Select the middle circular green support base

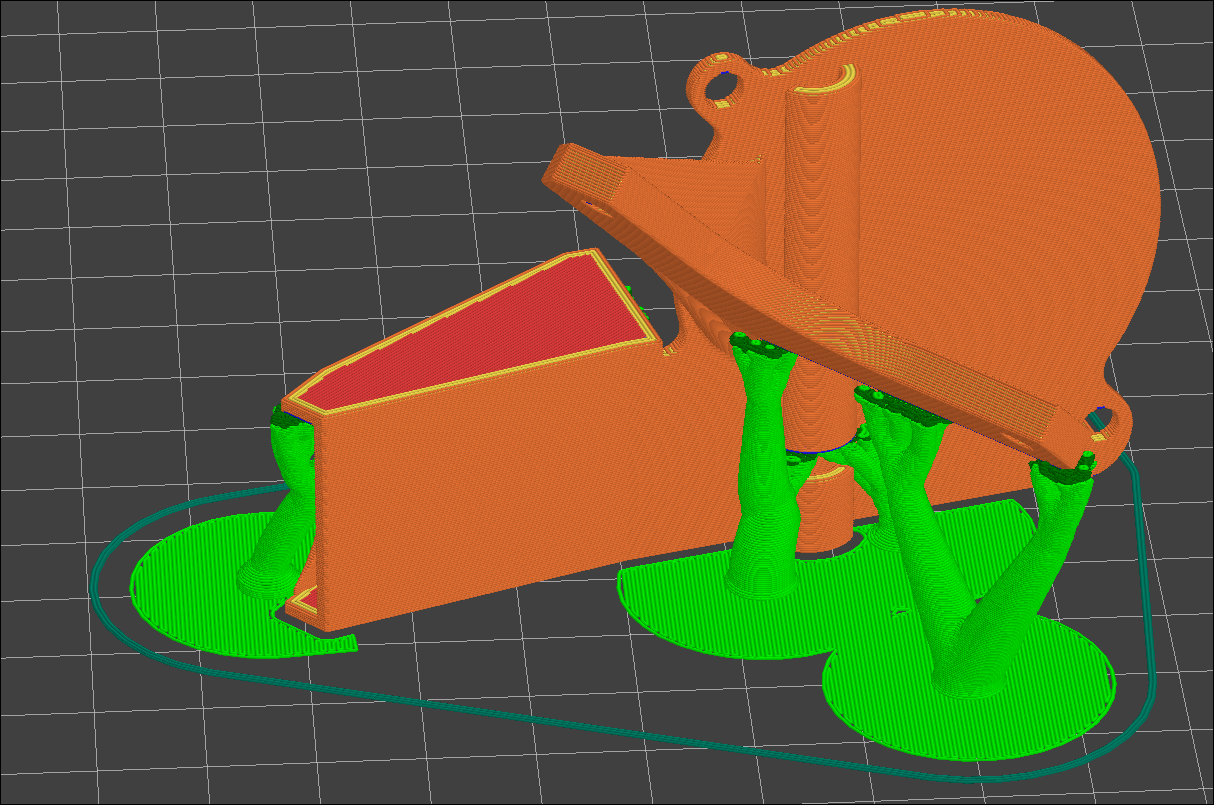[x=690, y=610]
